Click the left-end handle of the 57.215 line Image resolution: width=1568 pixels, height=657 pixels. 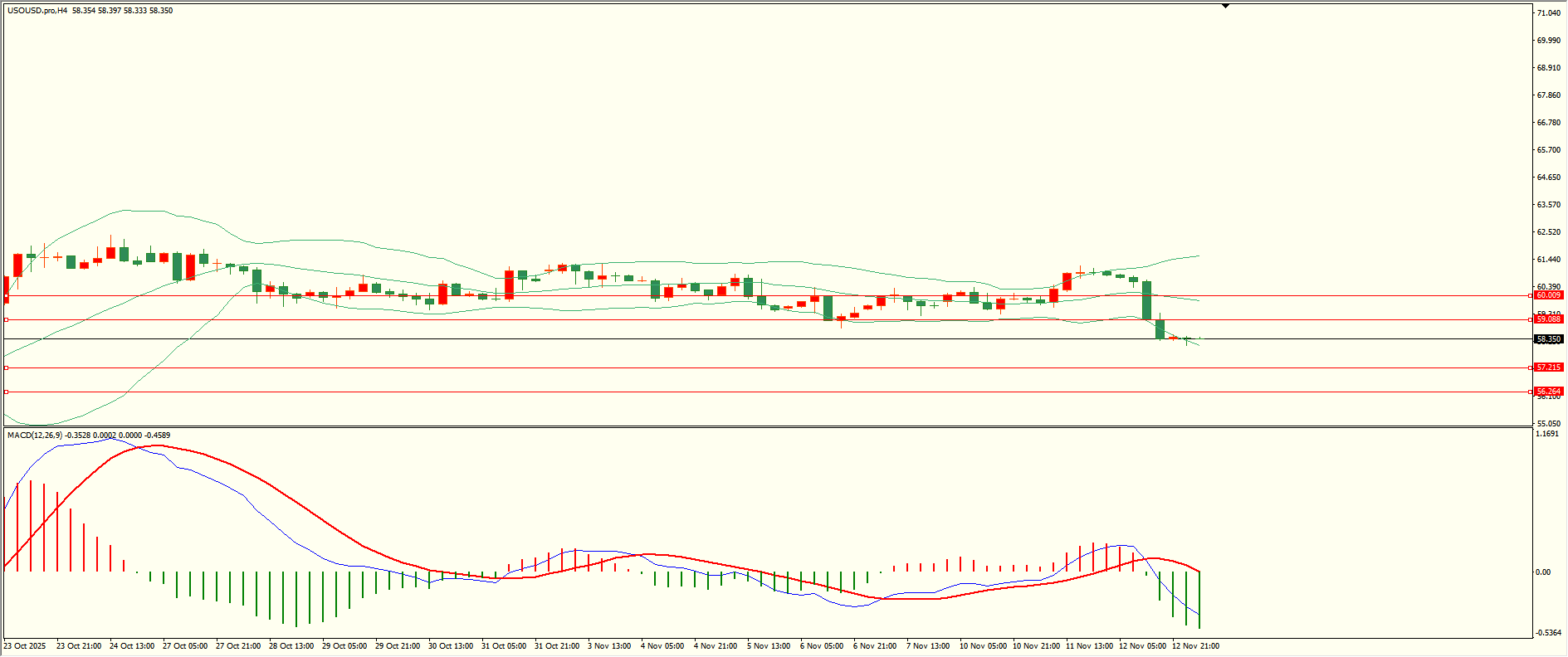coord(7,367)
